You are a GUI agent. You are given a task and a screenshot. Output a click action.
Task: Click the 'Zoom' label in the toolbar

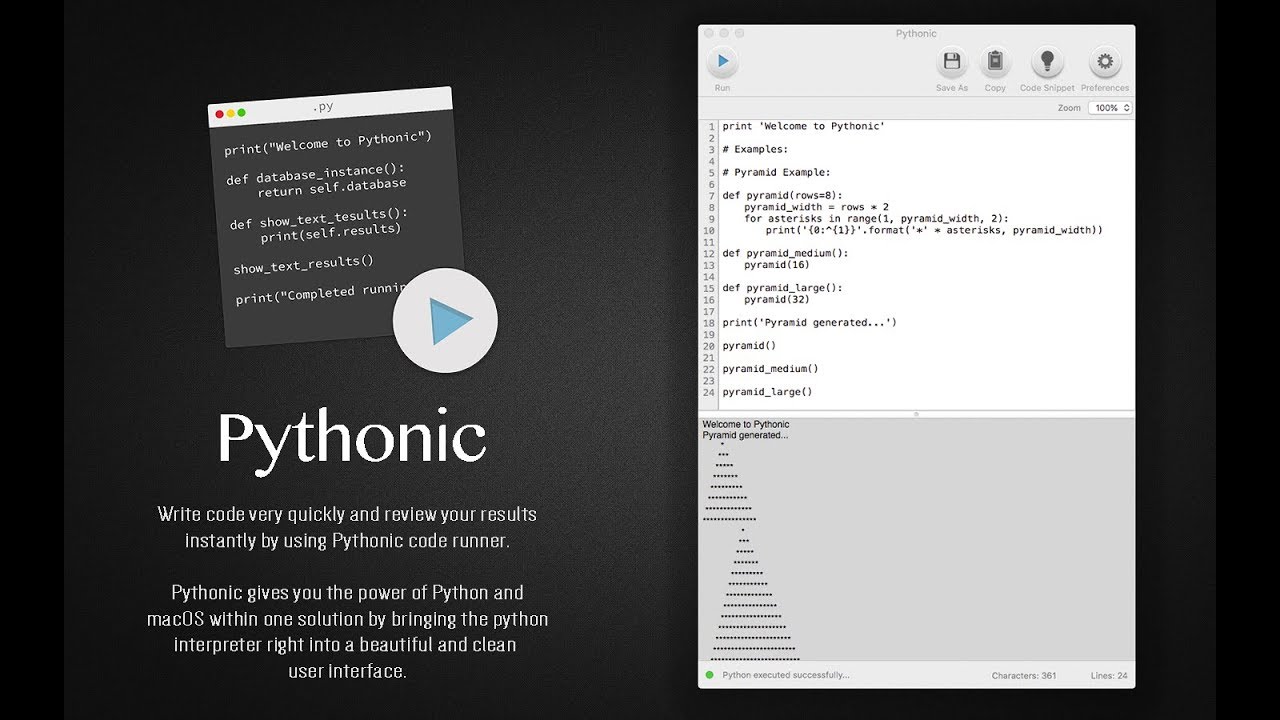pos(1069,108)
